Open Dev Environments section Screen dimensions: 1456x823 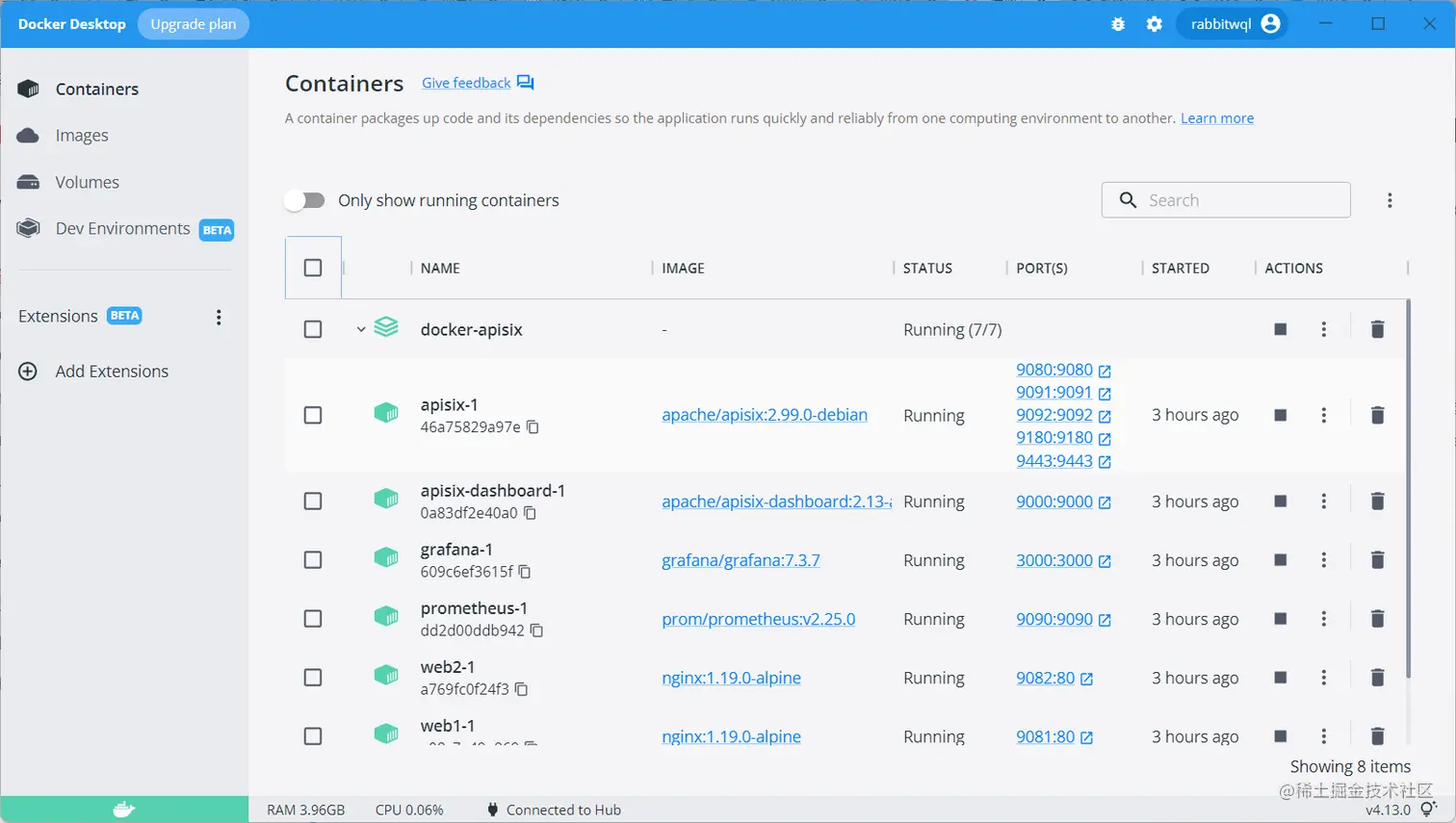click(x=124, y=228)
